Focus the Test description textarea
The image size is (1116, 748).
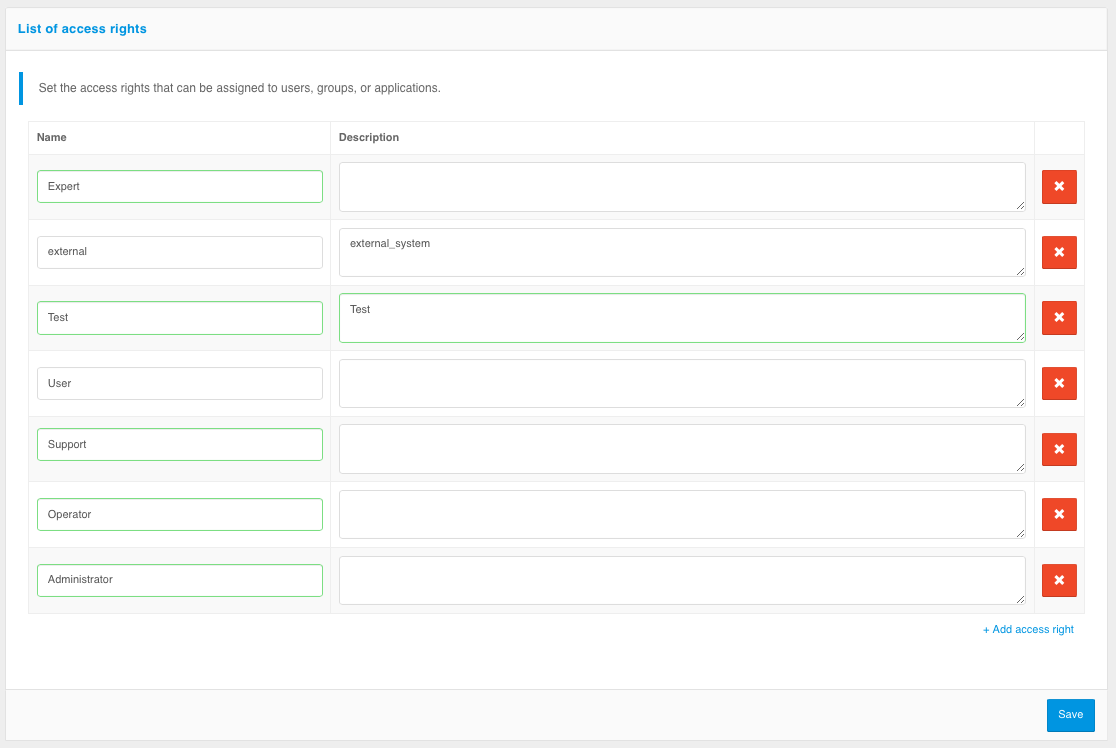(x=682, y=317)
